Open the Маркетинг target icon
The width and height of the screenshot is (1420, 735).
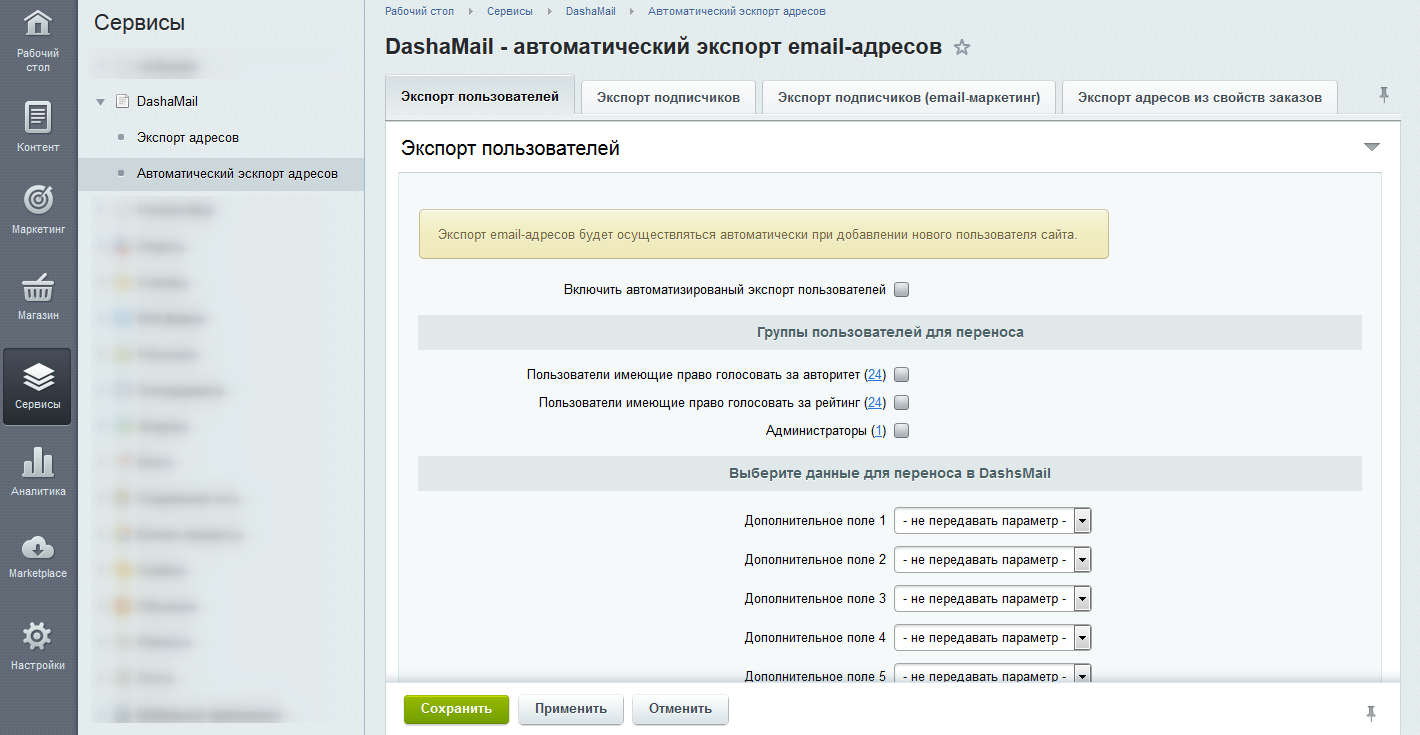coord(38,200)
